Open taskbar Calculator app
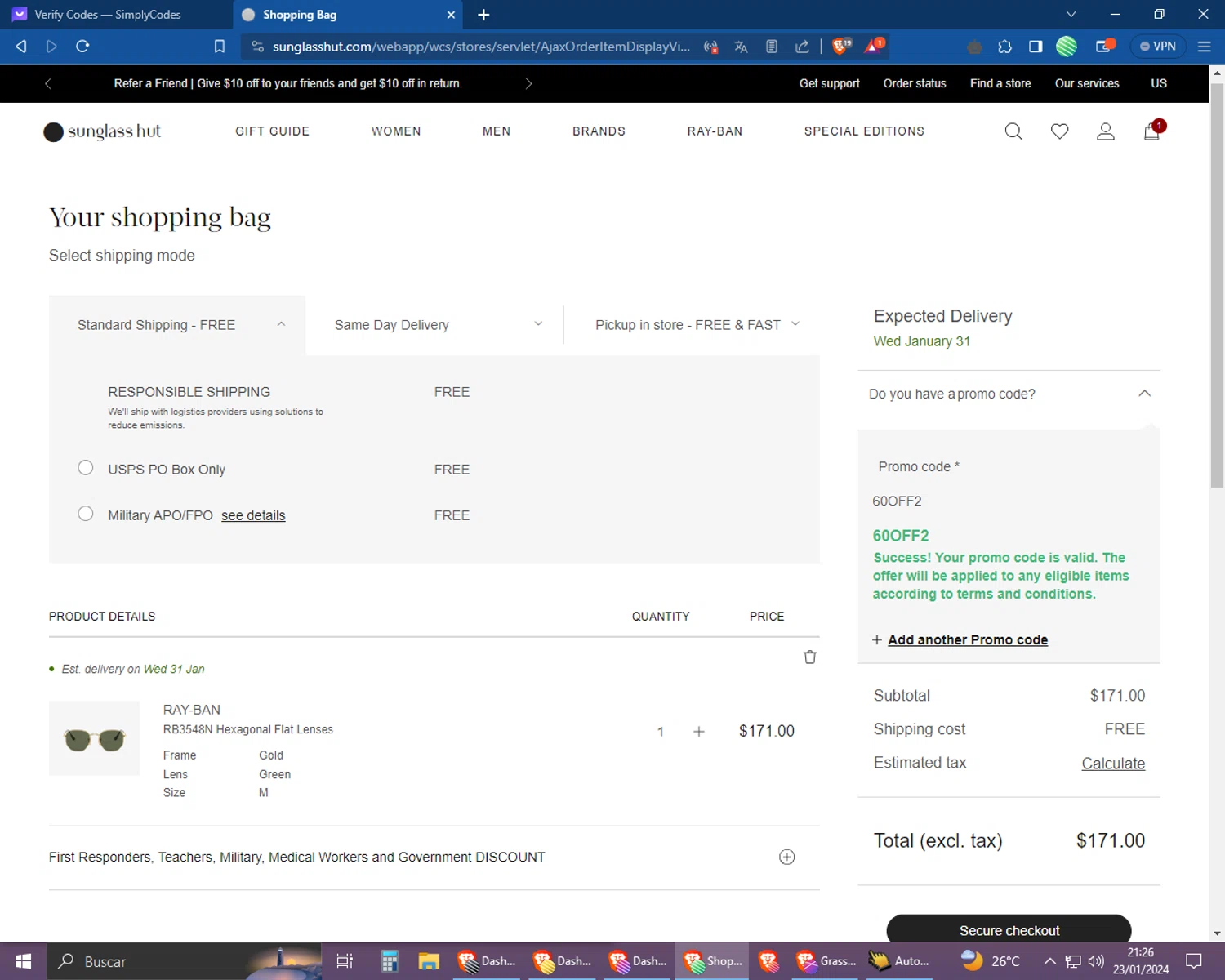The height and width of the screenshot is (980, 1225). tap(390, 961)
